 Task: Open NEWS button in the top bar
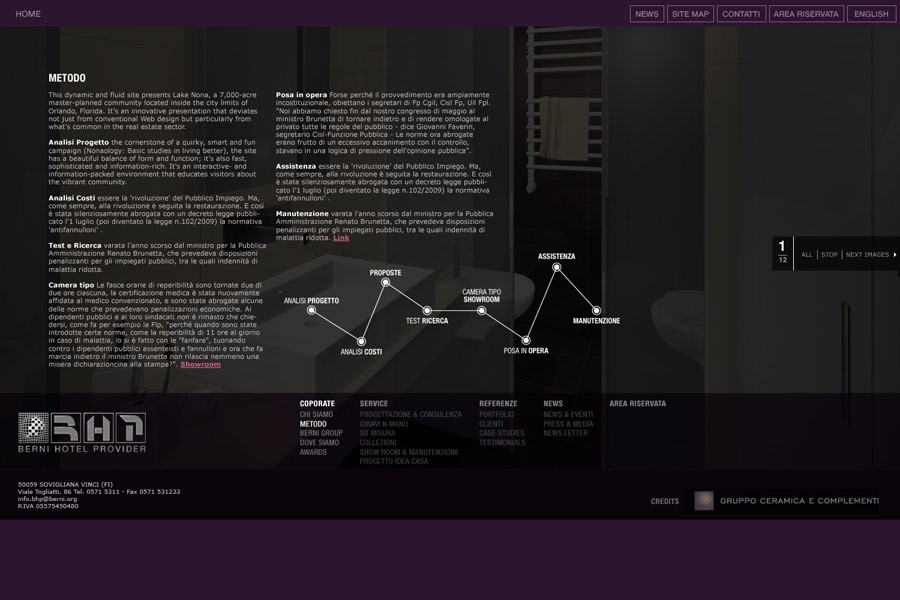click(x=647, y=14)
